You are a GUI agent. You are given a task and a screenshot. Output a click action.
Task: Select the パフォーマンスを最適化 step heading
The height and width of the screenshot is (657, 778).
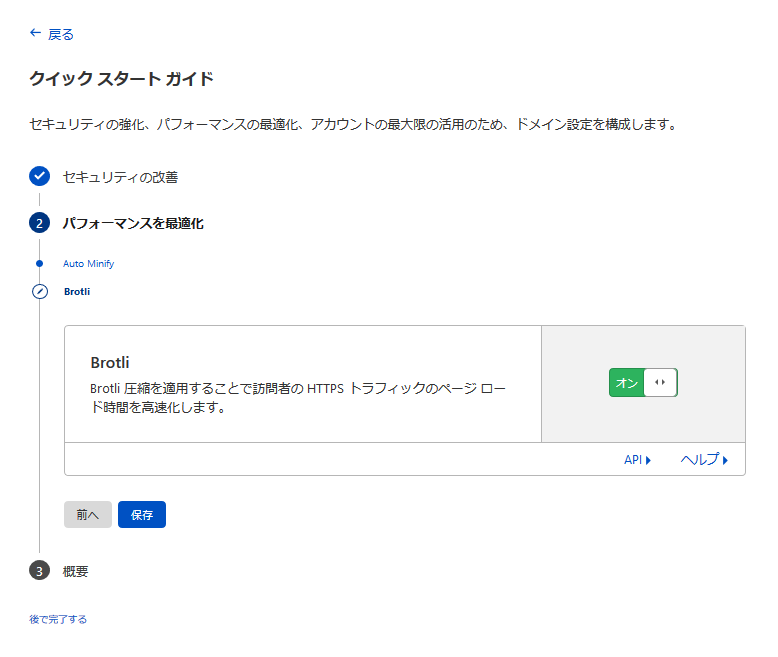[133, 223]
